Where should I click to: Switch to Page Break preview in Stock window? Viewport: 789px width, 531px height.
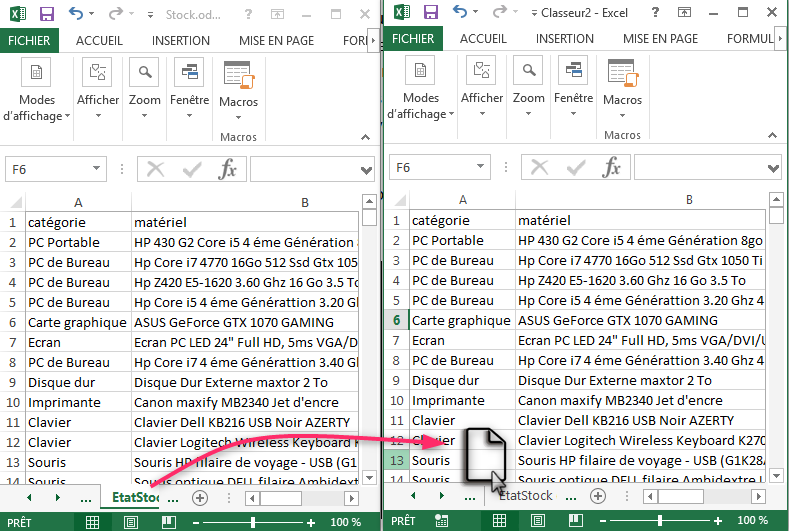click(169, 522)
